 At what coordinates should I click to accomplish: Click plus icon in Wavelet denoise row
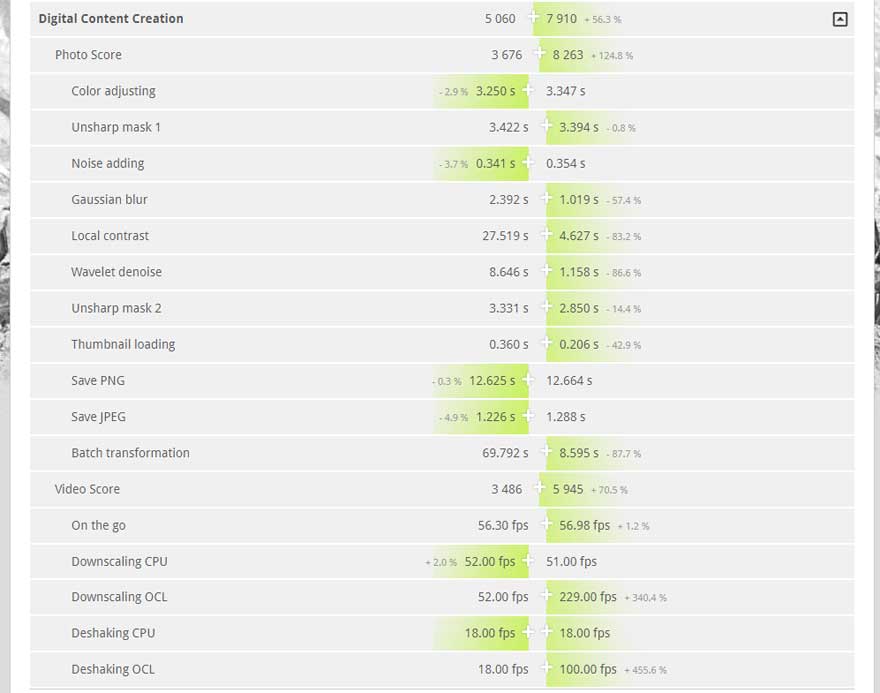click(546, 270)
